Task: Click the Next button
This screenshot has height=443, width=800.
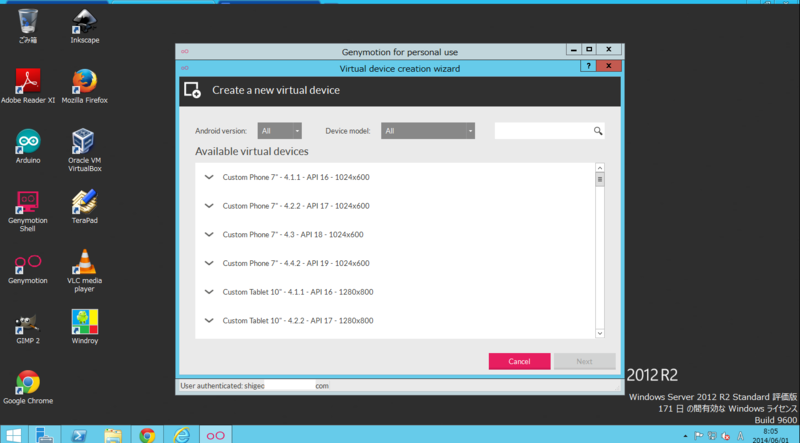Action: pos(585,361)
